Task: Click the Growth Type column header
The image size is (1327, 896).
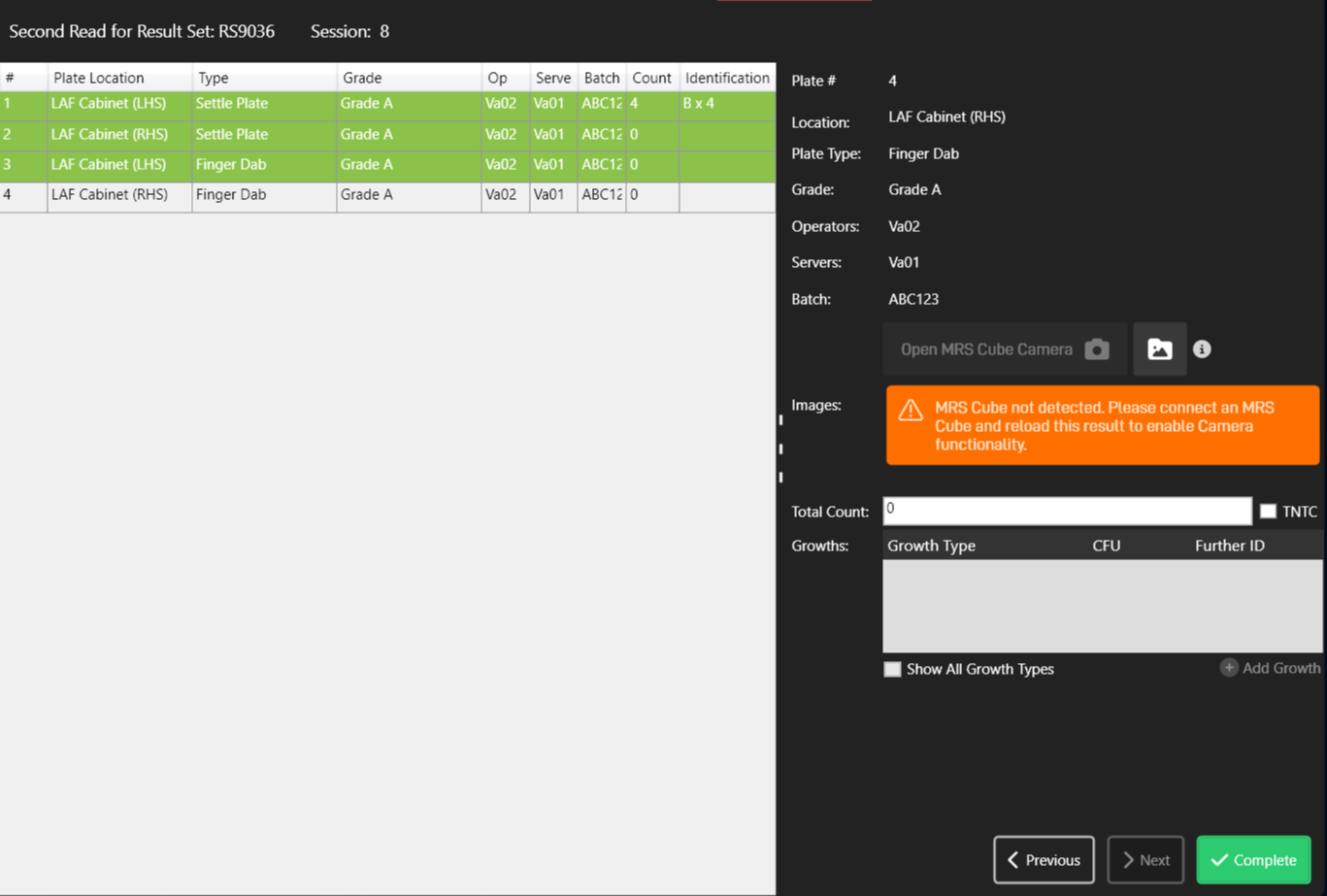Action: pyautogui.click(x=932, y=546)
